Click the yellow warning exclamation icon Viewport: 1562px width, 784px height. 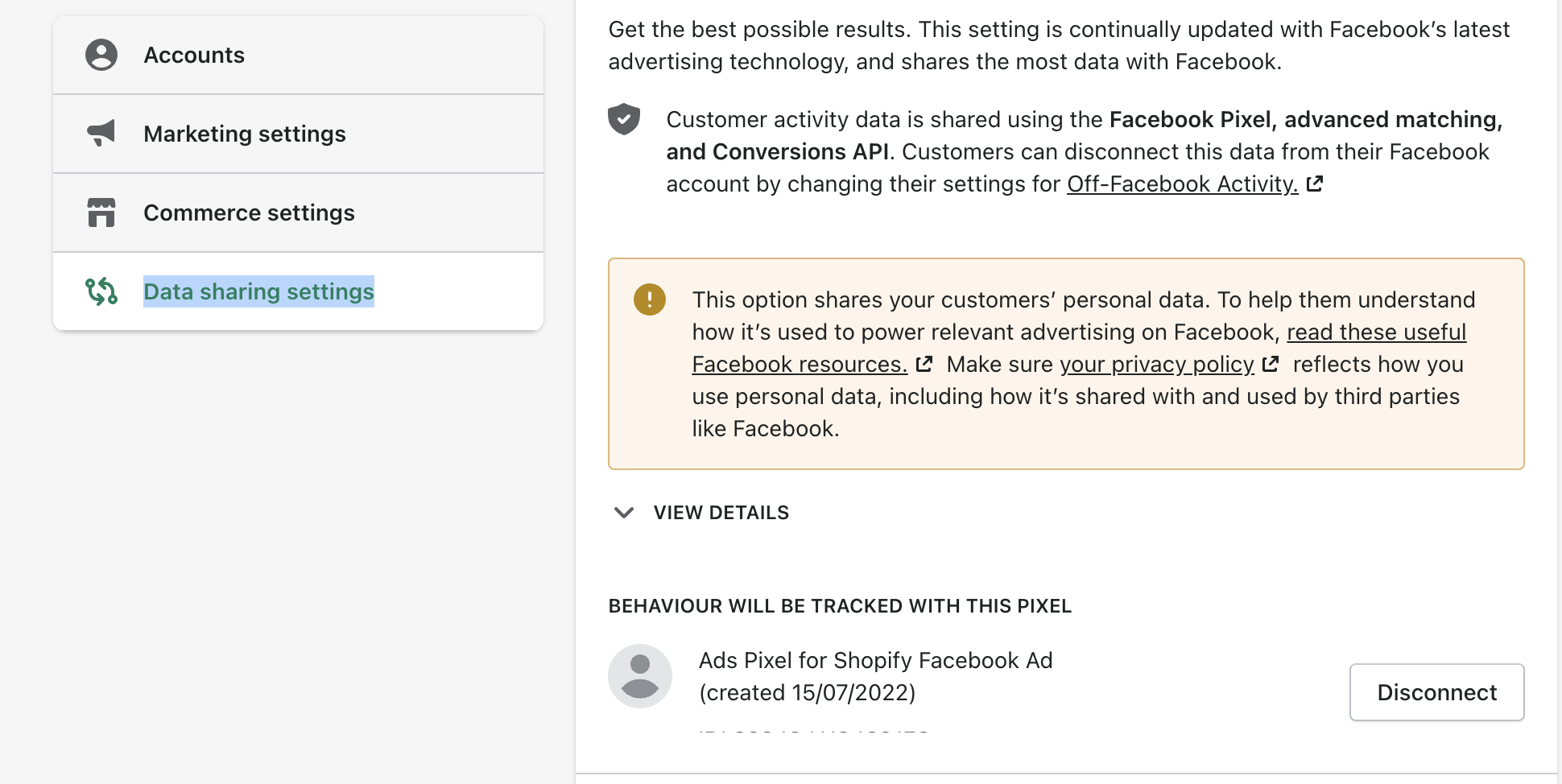(x=650, y=299)
